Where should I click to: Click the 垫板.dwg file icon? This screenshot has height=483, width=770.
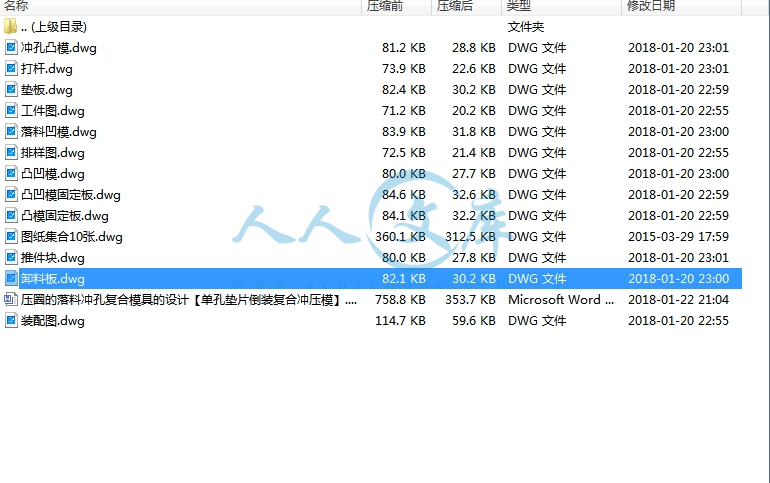[11, 90]
